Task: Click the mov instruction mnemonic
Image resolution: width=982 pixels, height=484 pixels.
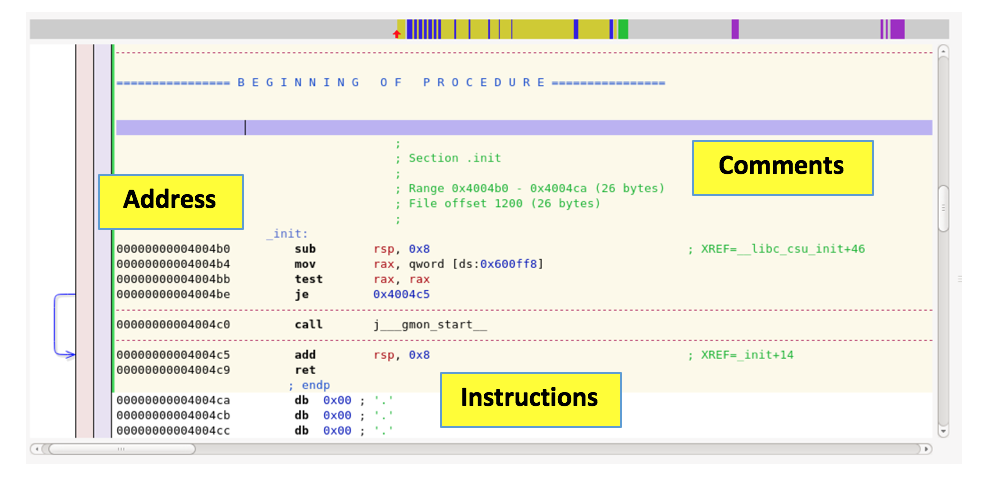Action: (305, 264)
